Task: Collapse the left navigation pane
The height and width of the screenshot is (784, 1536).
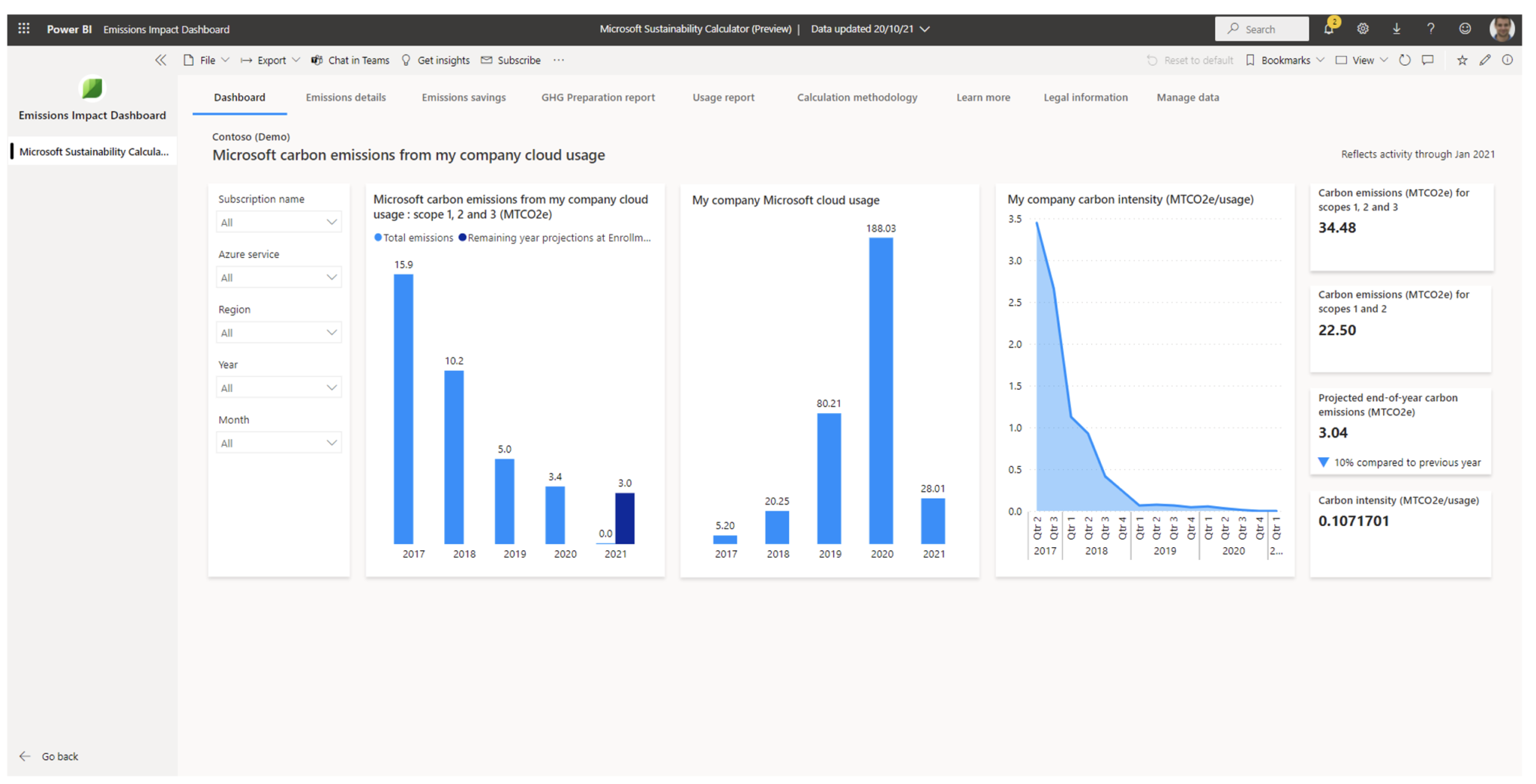Action: (x=160, y=60)
